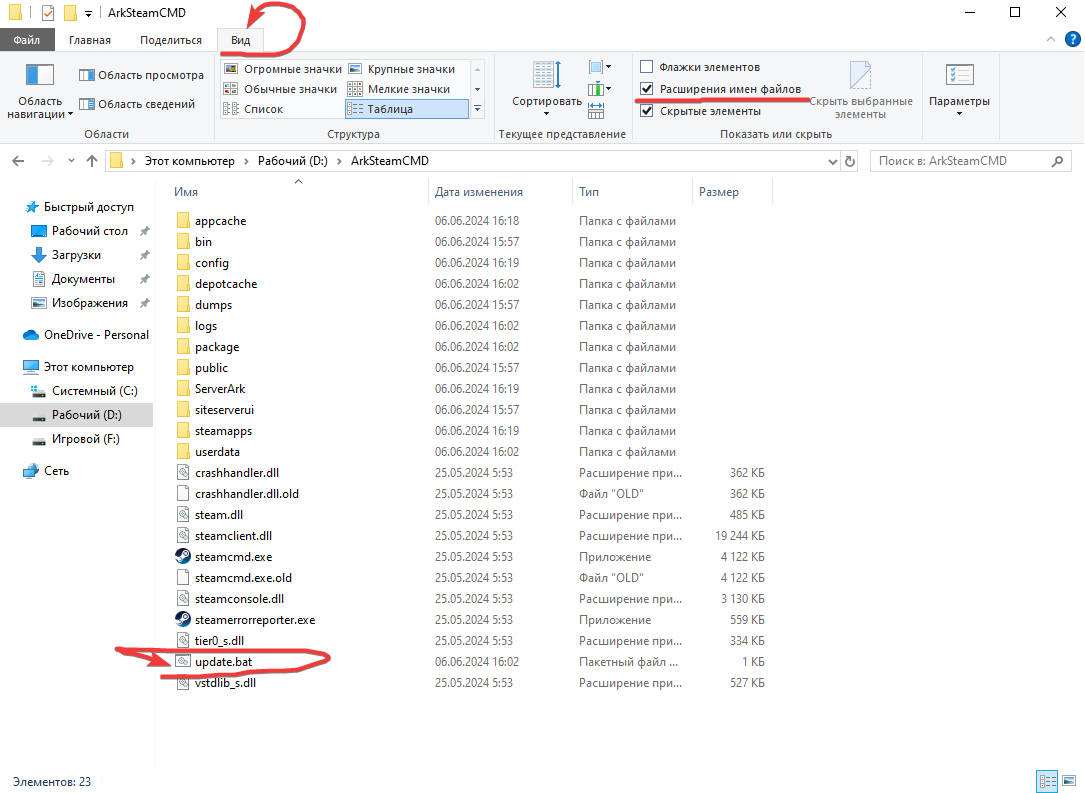This screenshot has width=1085, height=793.
Task: Open Сеть in navigation pane
Action: [56, 471]
